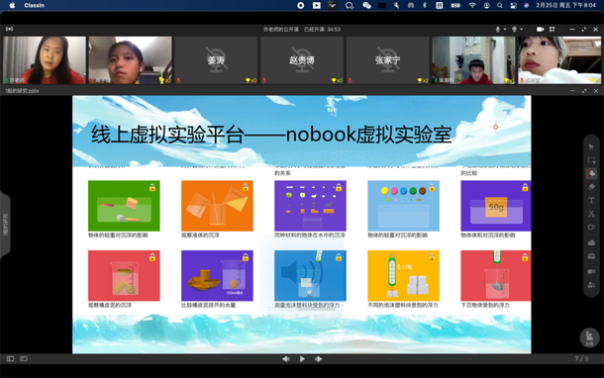Image resolution: width=604 pixels, height=378 pixels.
Task: Expand the dropdown arrow beside the light bulb icon
Action: (521, 29)
